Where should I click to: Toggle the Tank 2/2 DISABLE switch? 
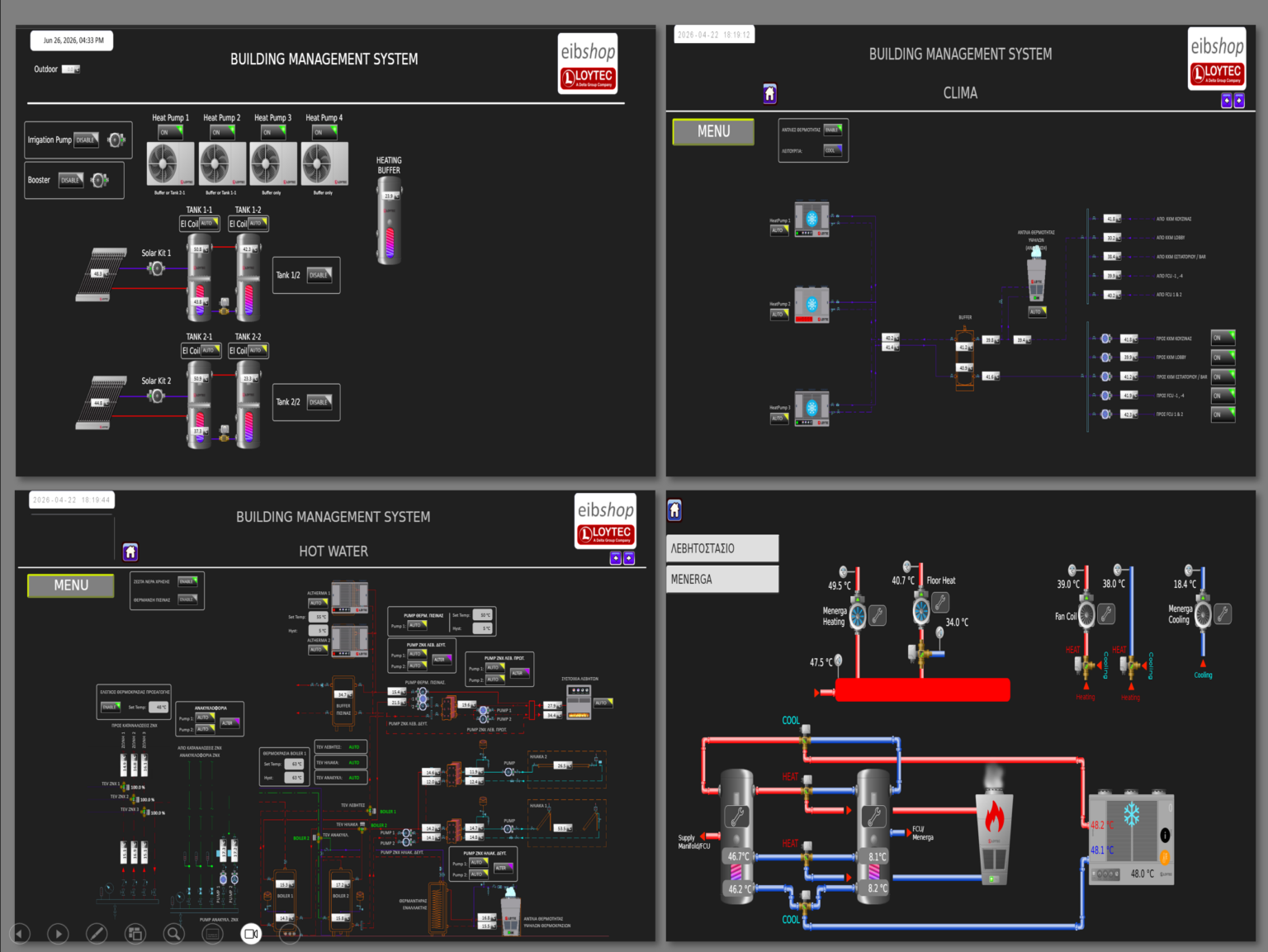pos(319,402)
